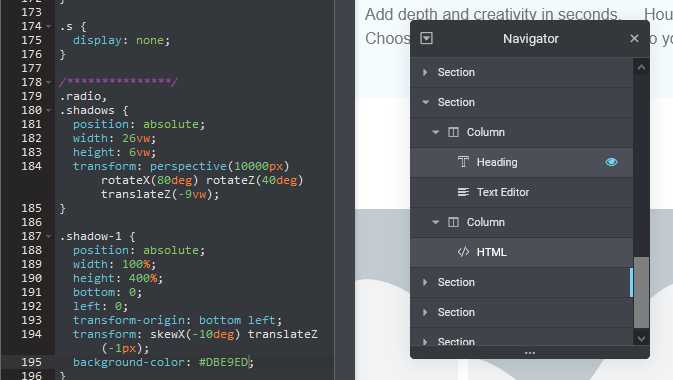
Task: Expand the Section directly below HTML
Action: click(x=425, y=282)
